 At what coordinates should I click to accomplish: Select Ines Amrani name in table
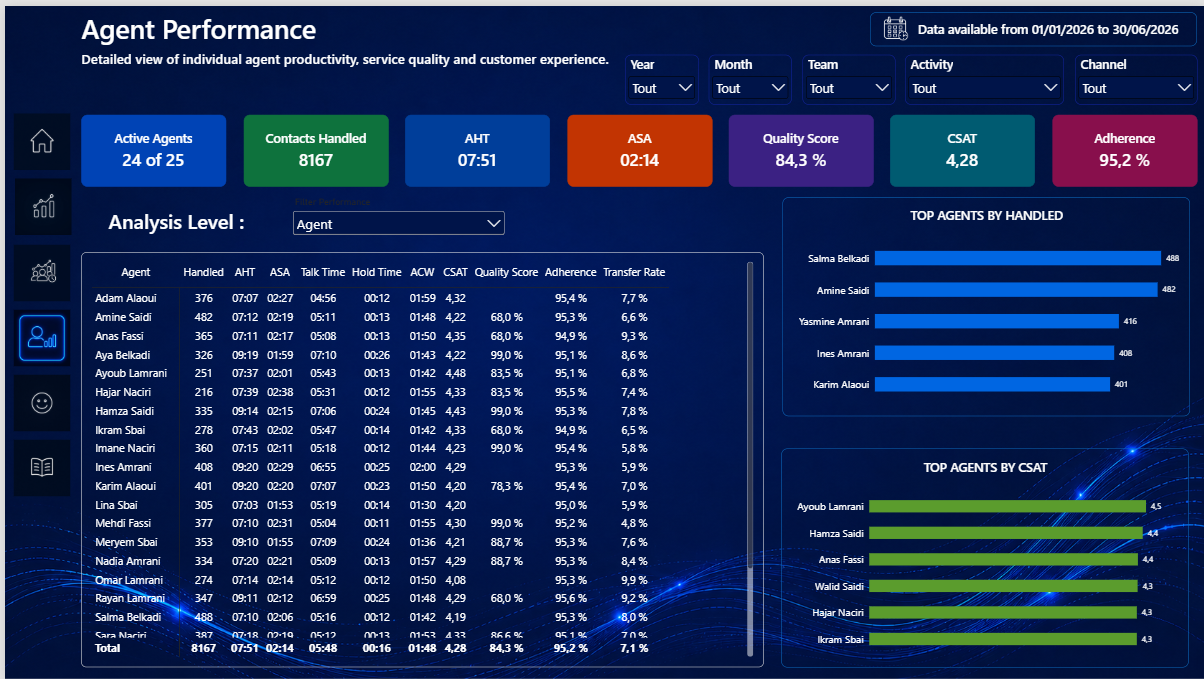123,467
